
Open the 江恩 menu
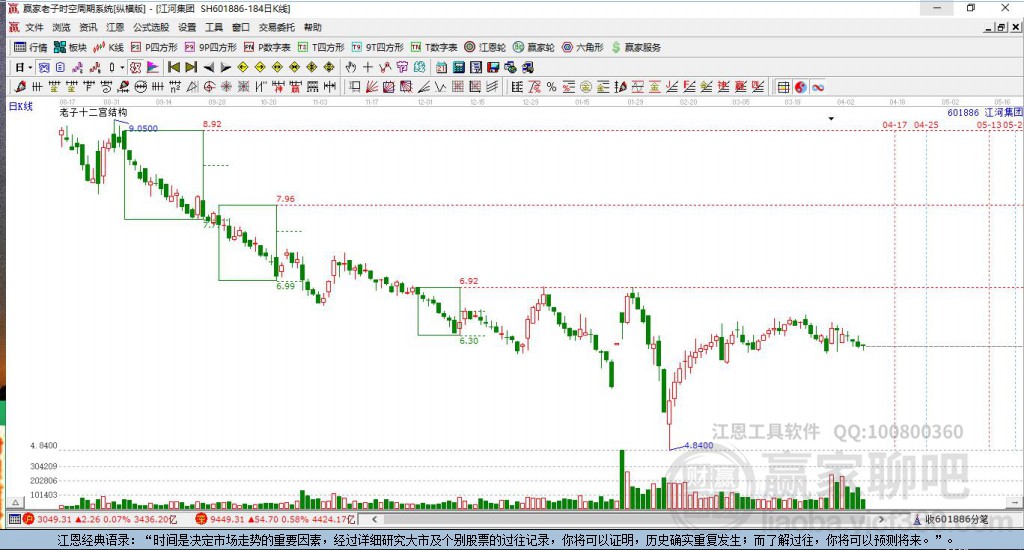[115, 27]
